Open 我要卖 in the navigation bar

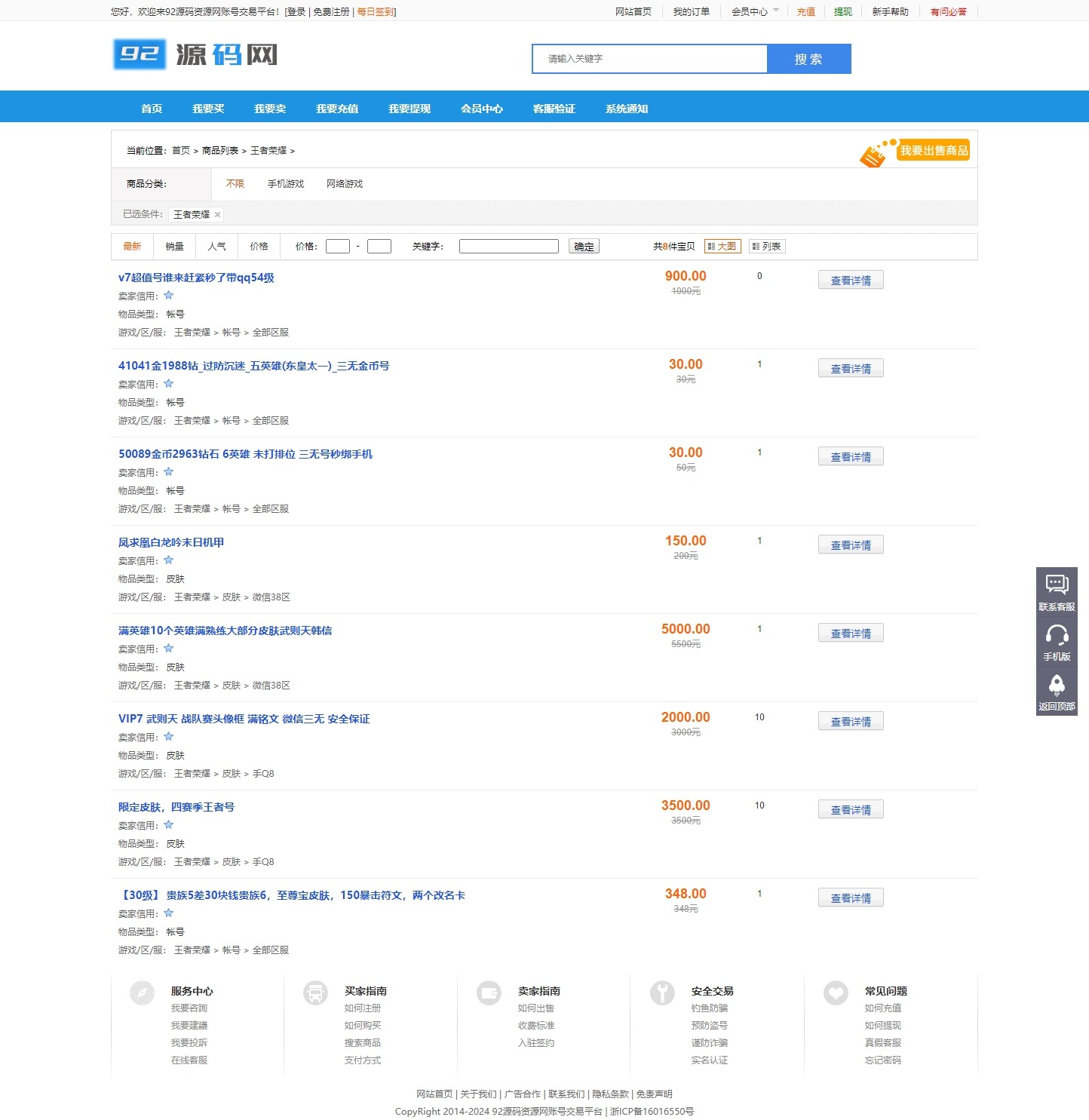click(x=270, y=109)
